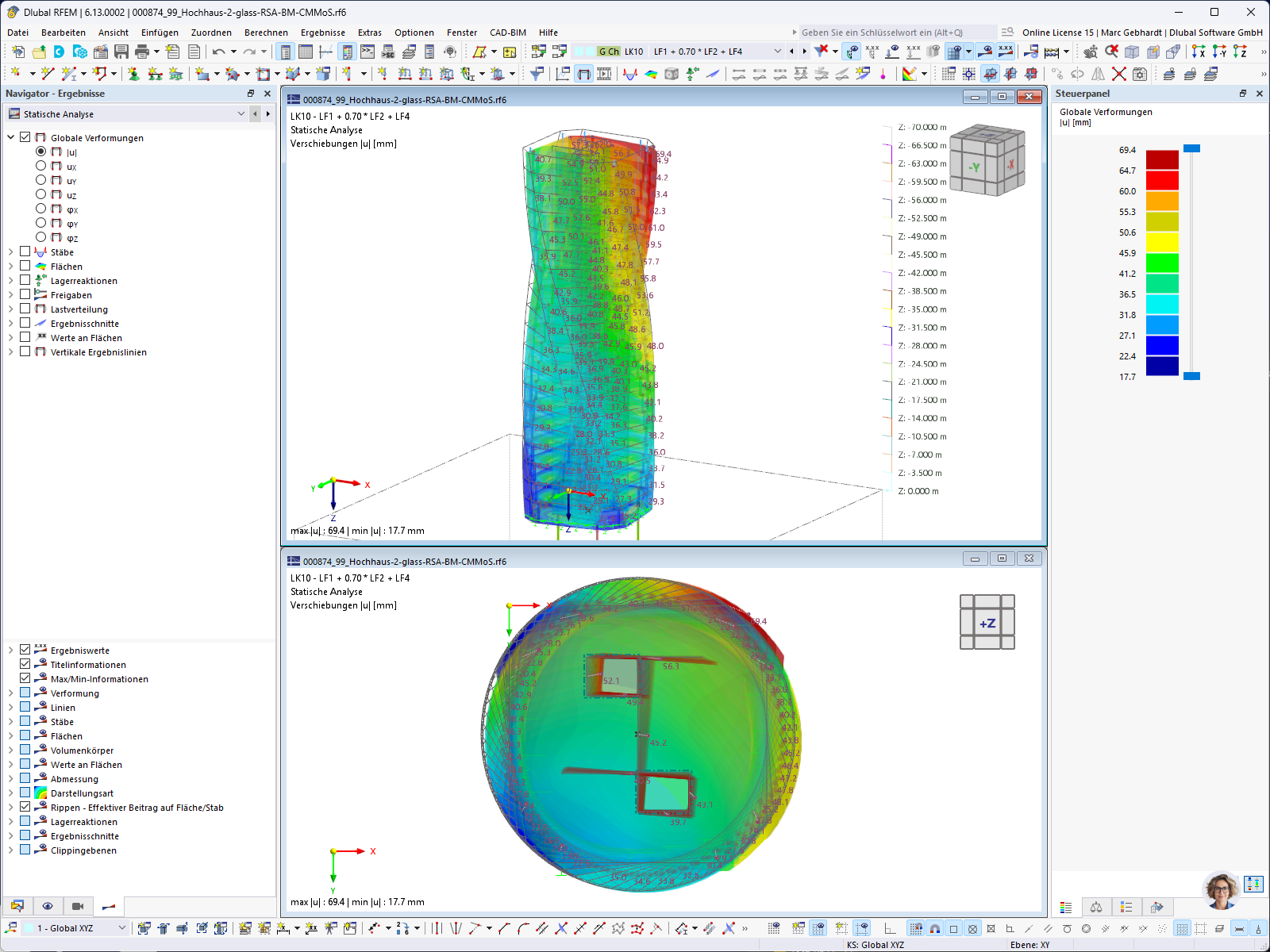This screenshot has height=952, width=1270.
Task: Uncheck Max/Min-Informationen in the lower navigator
Action: (25, 678)
